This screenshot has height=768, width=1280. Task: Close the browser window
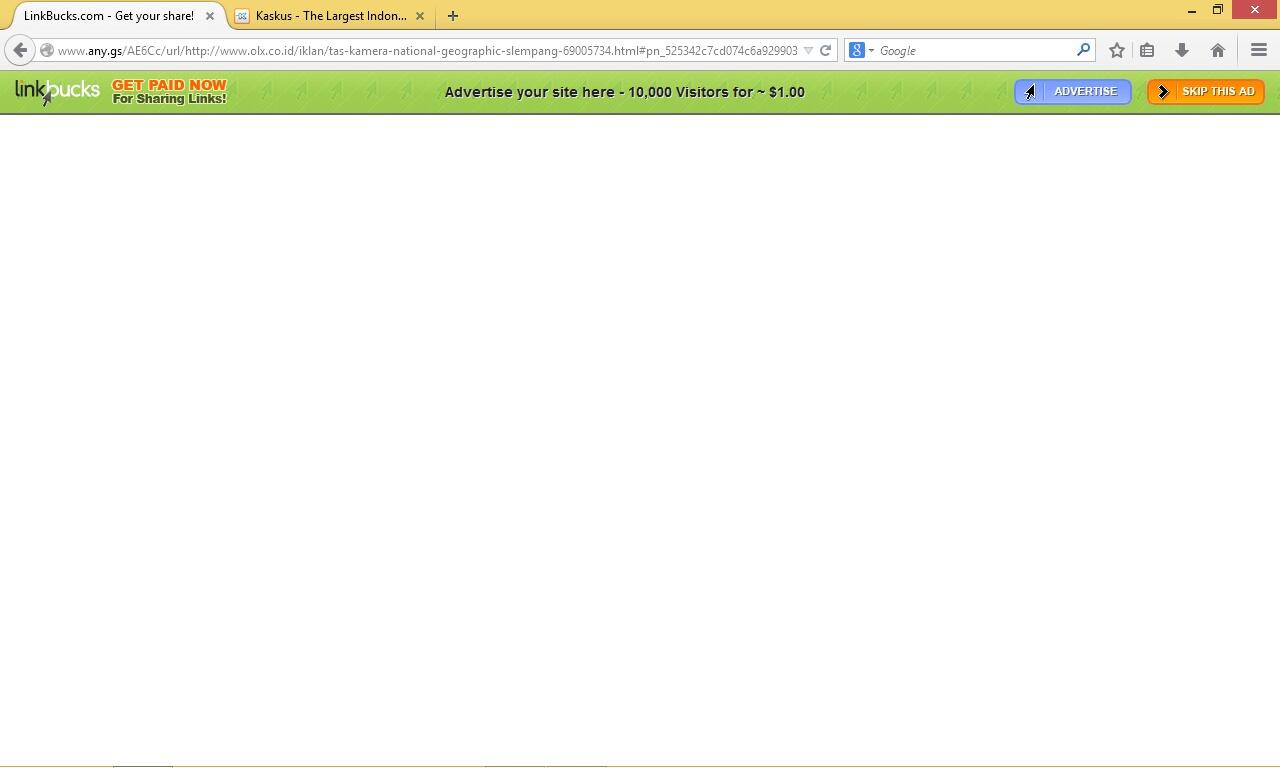click(x=1255, y=10)
